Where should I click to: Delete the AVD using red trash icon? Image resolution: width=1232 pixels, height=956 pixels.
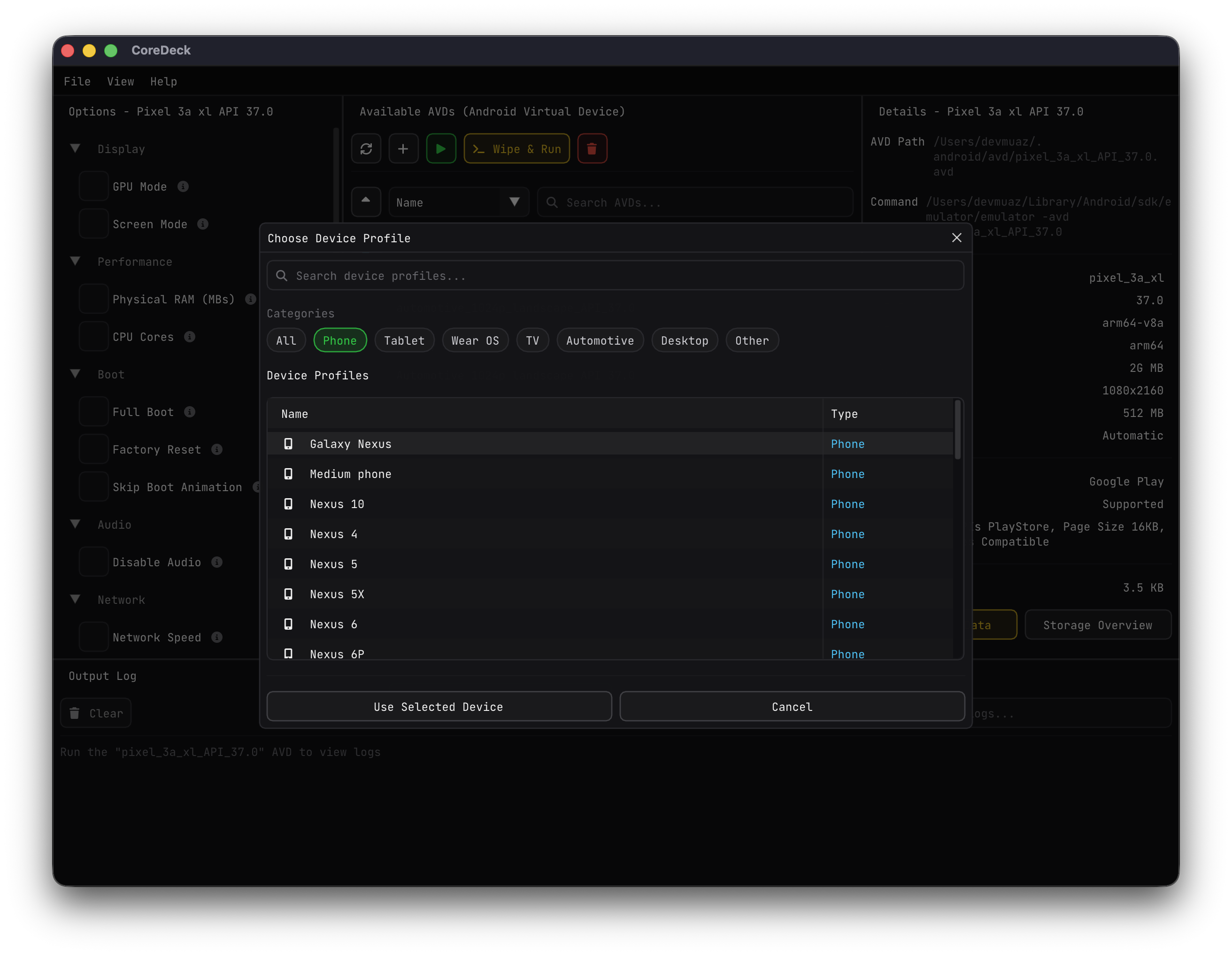click(x=592, y=149)
